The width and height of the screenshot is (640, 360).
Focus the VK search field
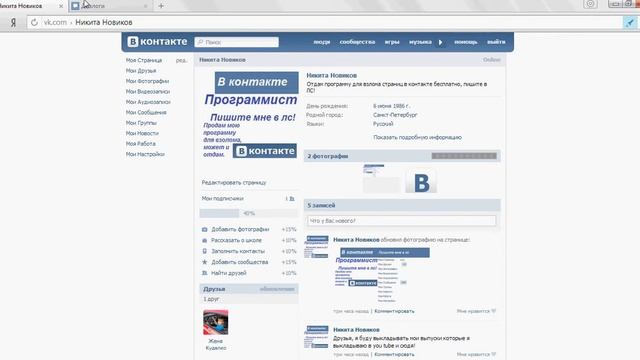(x=237, y=42)
